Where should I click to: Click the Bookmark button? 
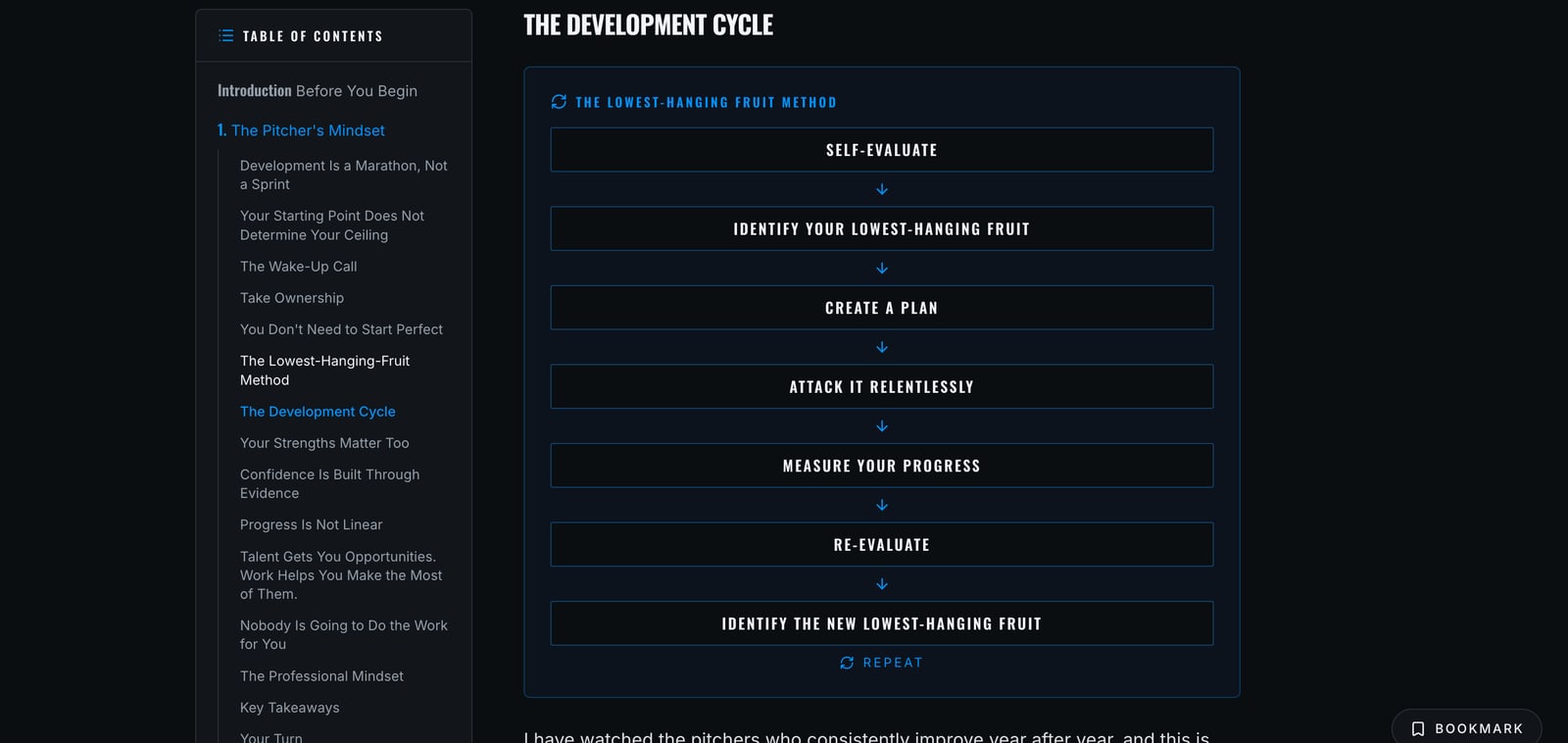1466,728
